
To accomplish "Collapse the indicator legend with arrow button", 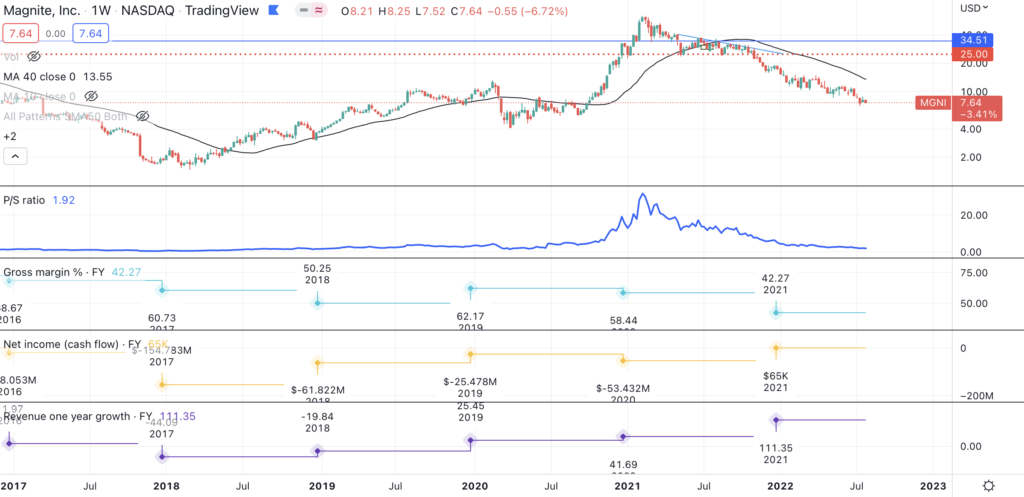I will coord(16,156).
